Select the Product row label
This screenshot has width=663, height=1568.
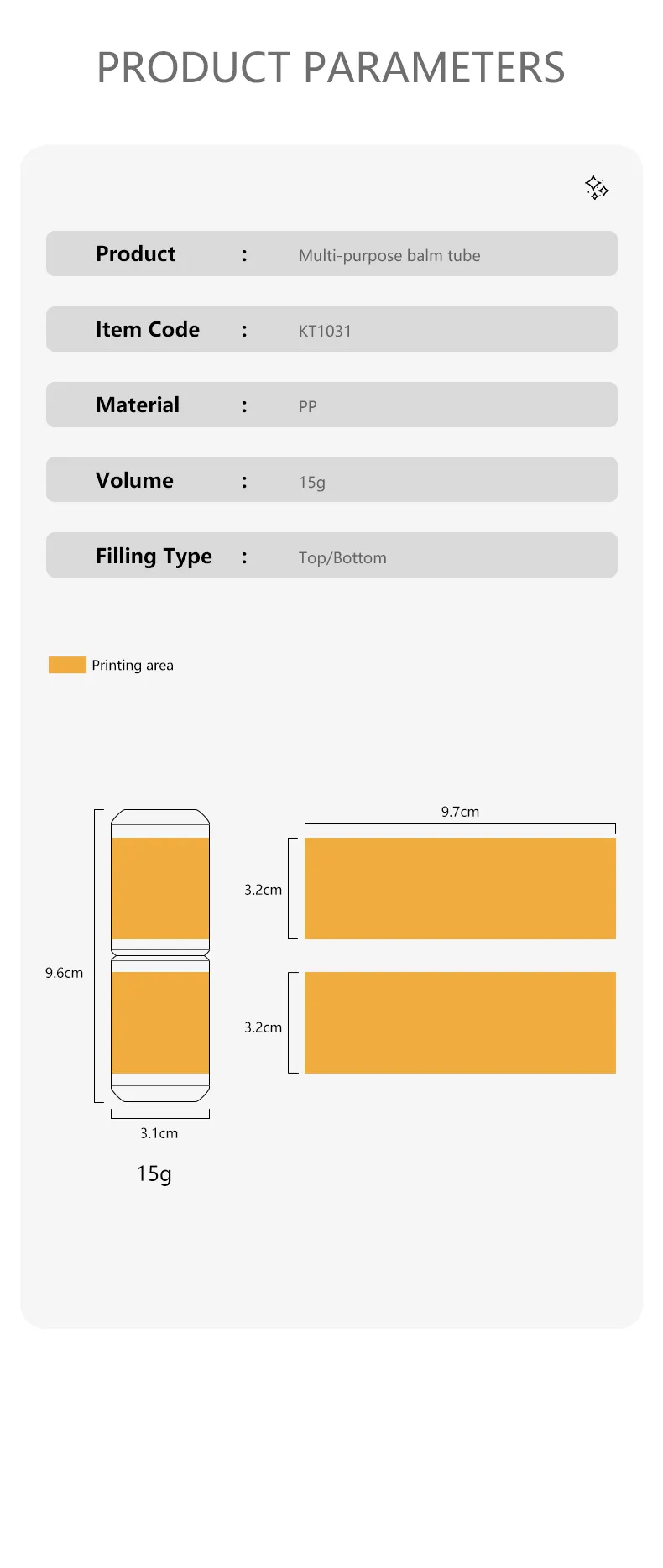(x=135, y=253)
